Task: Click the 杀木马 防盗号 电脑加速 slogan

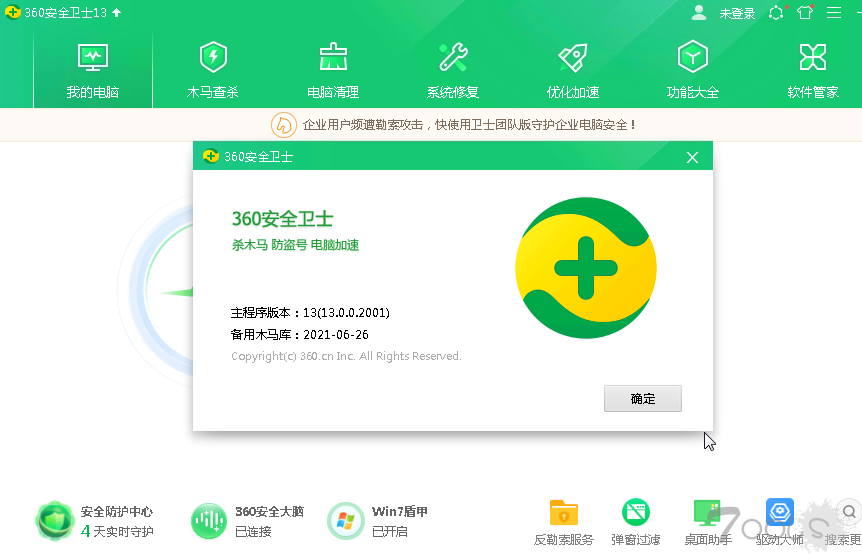Action: tap(295, 245)
